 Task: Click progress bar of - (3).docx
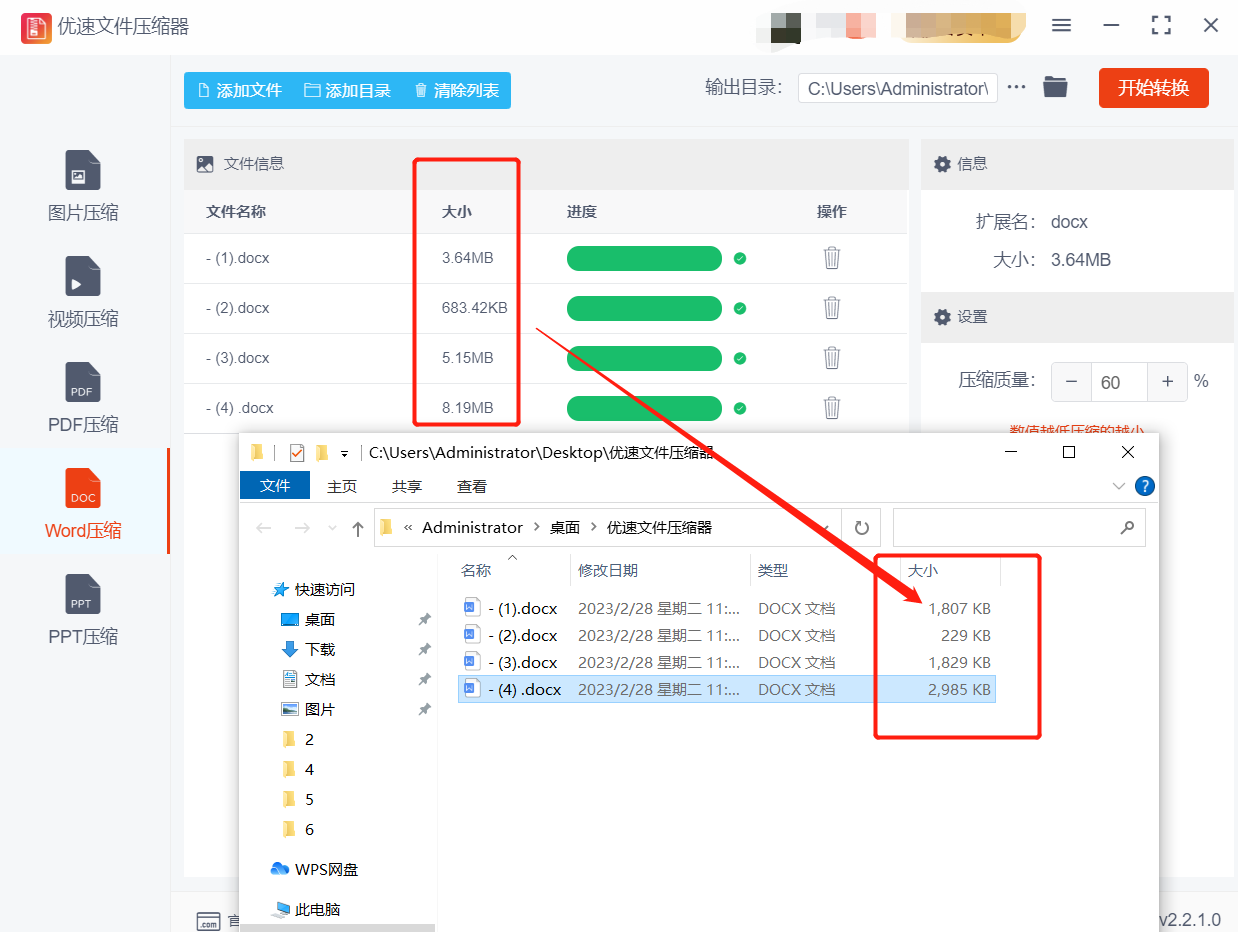[x=644, y=358]
